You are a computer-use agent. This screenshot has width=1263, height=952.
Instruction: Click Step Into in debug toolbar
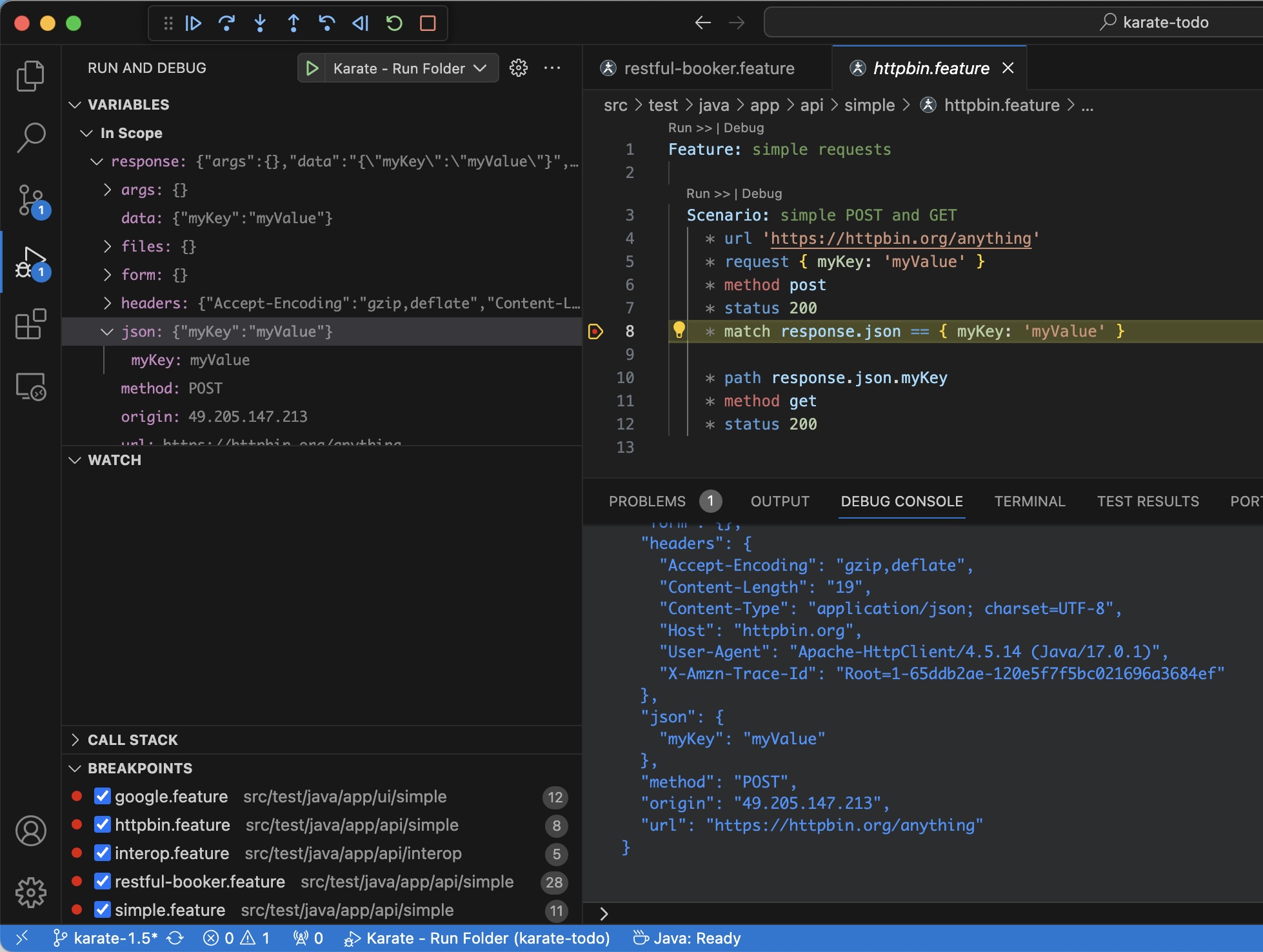[x=260, y=23]
